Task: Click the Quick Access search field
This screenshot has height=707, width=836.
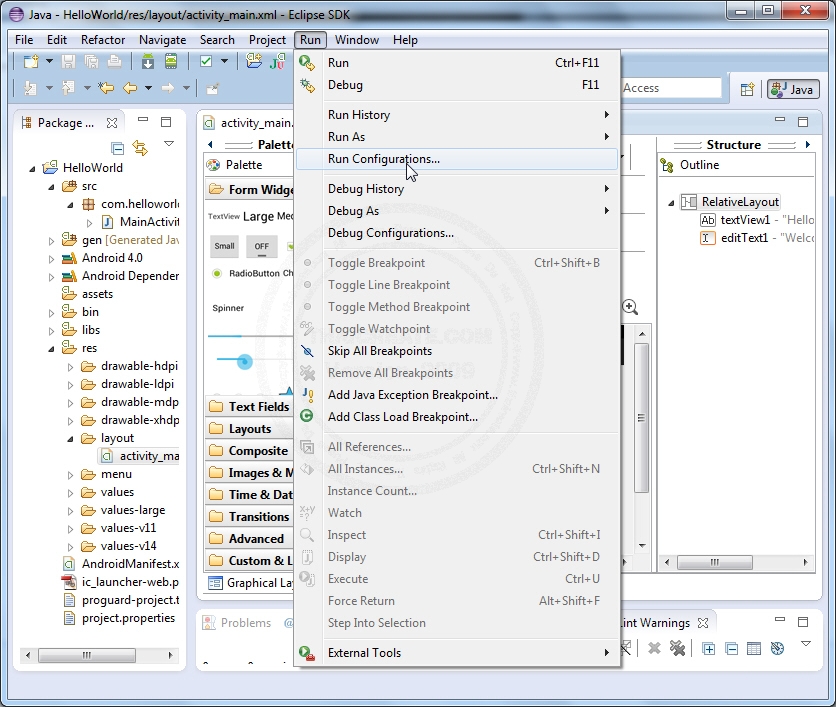Action: point(670,88)
